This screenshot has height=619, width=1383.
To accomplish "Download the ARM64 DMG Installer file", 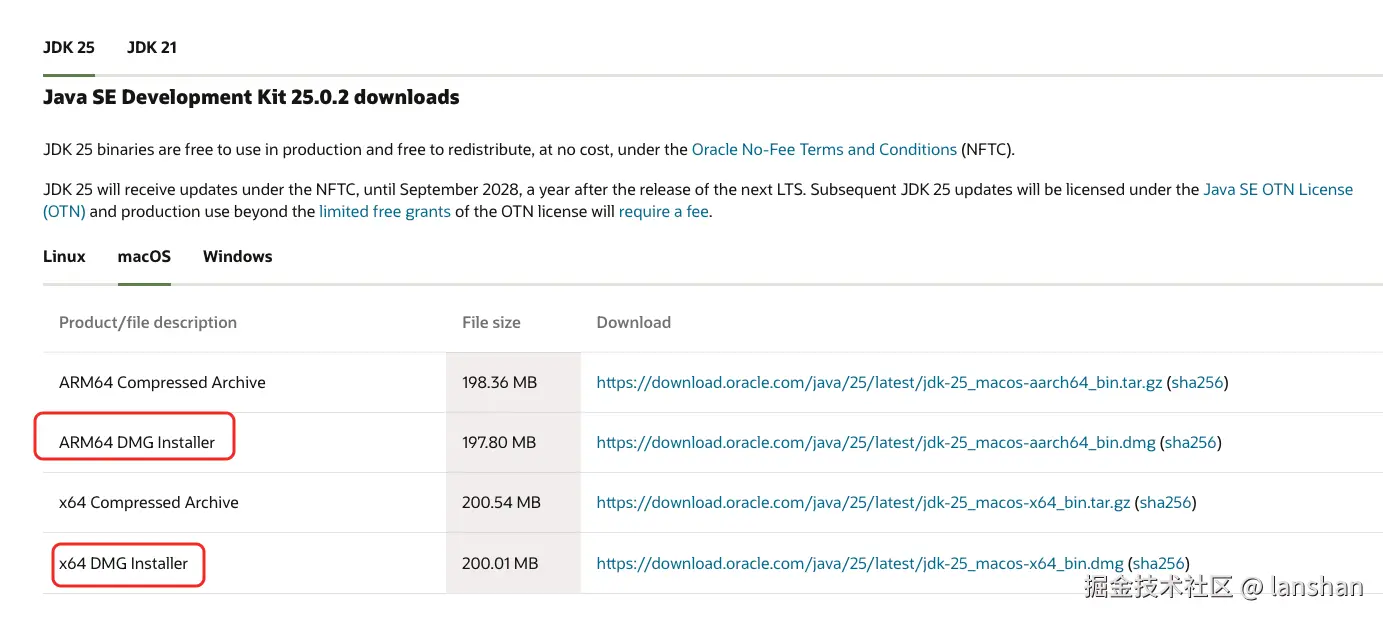I will 875,443.
